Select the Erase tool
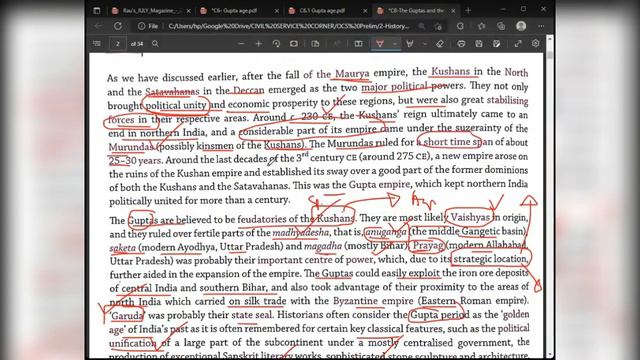This screenshot has width=640, height=360. [x=440, y=43]
